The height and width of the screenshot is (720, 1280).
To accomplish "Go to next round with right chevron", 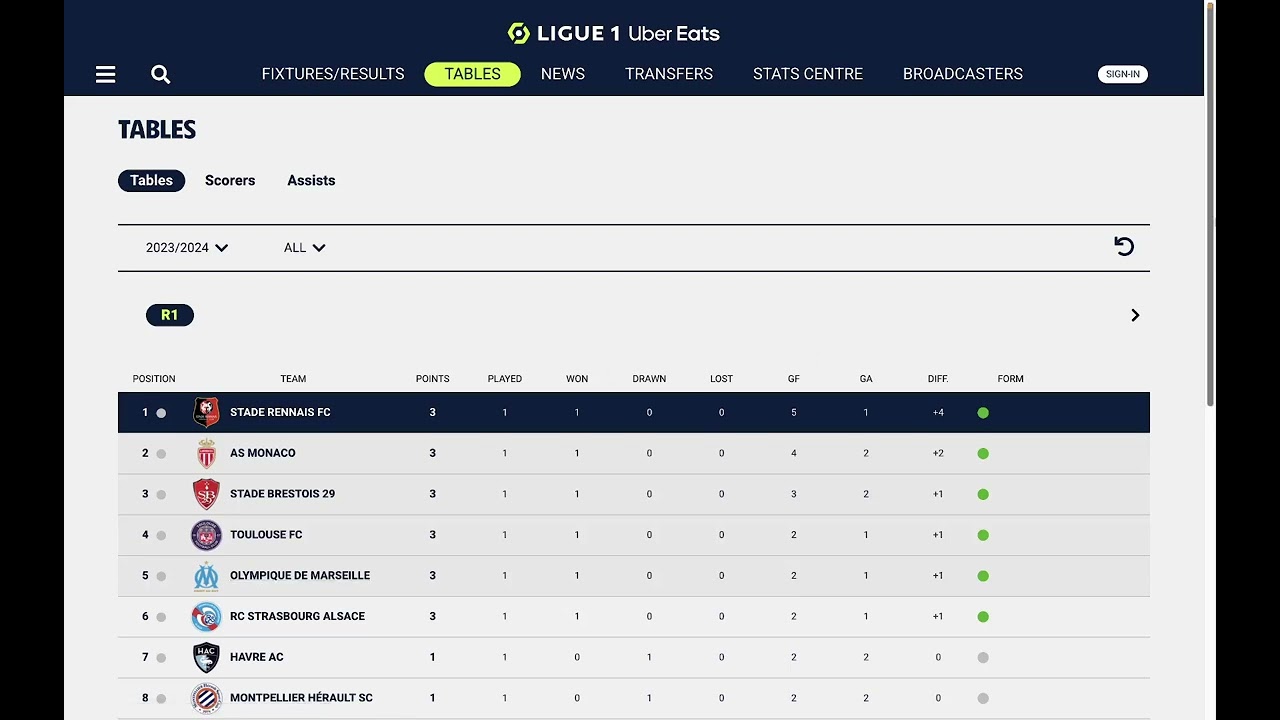I will click(1135, 315).
